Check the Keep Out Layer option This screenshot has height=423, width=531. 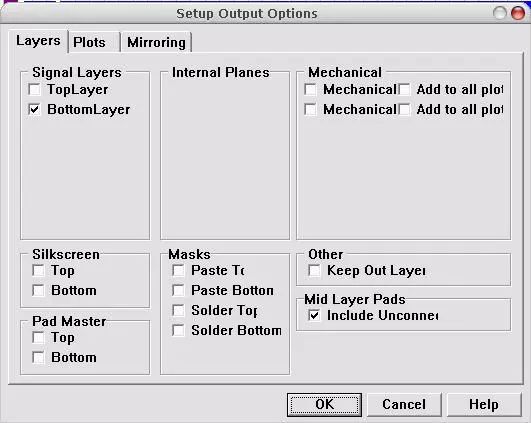coord(314,271)
